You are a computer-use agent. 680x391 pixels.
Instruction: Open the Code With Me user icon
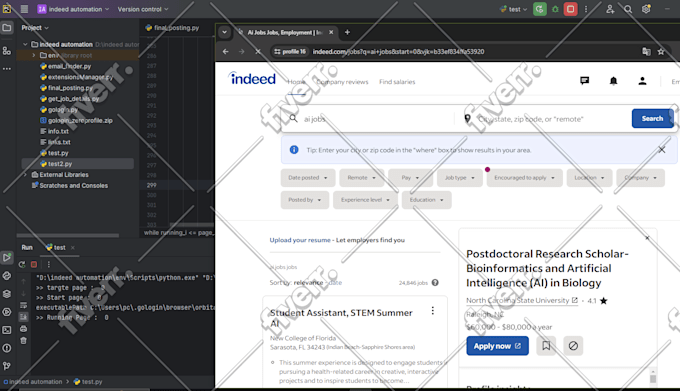tap(610, 9)
